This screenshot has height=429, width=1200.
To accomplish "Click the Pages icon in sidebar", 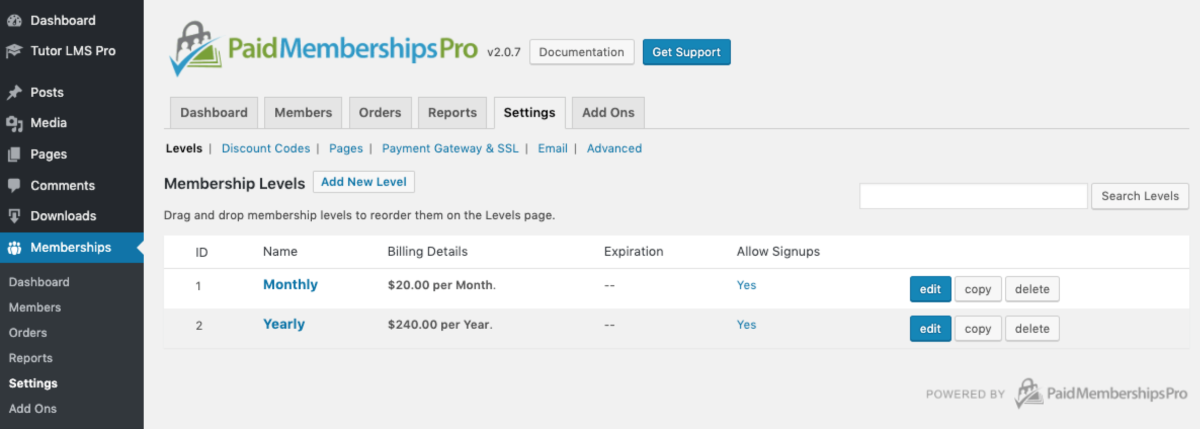I will [14, 154].
